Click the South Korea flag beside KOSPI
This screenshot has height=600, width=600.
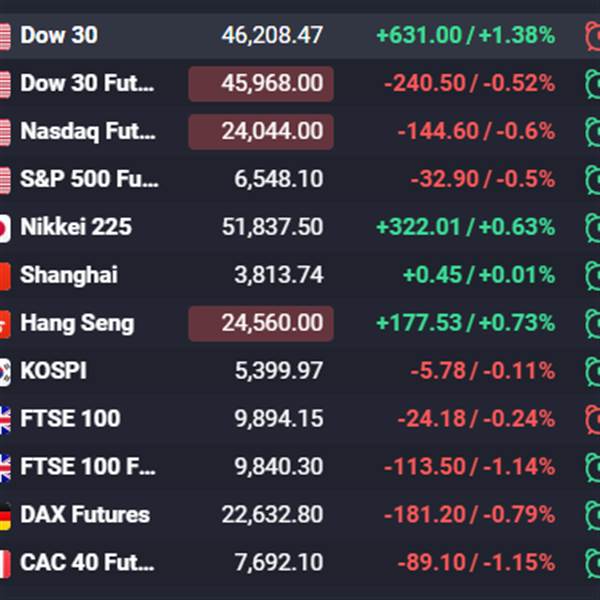5,371
